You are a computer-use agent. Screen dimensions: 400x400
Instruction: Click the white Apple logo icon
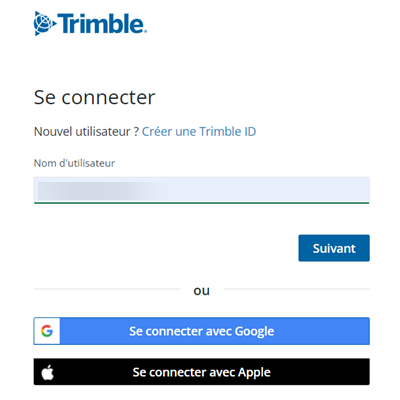pos(48,372)
